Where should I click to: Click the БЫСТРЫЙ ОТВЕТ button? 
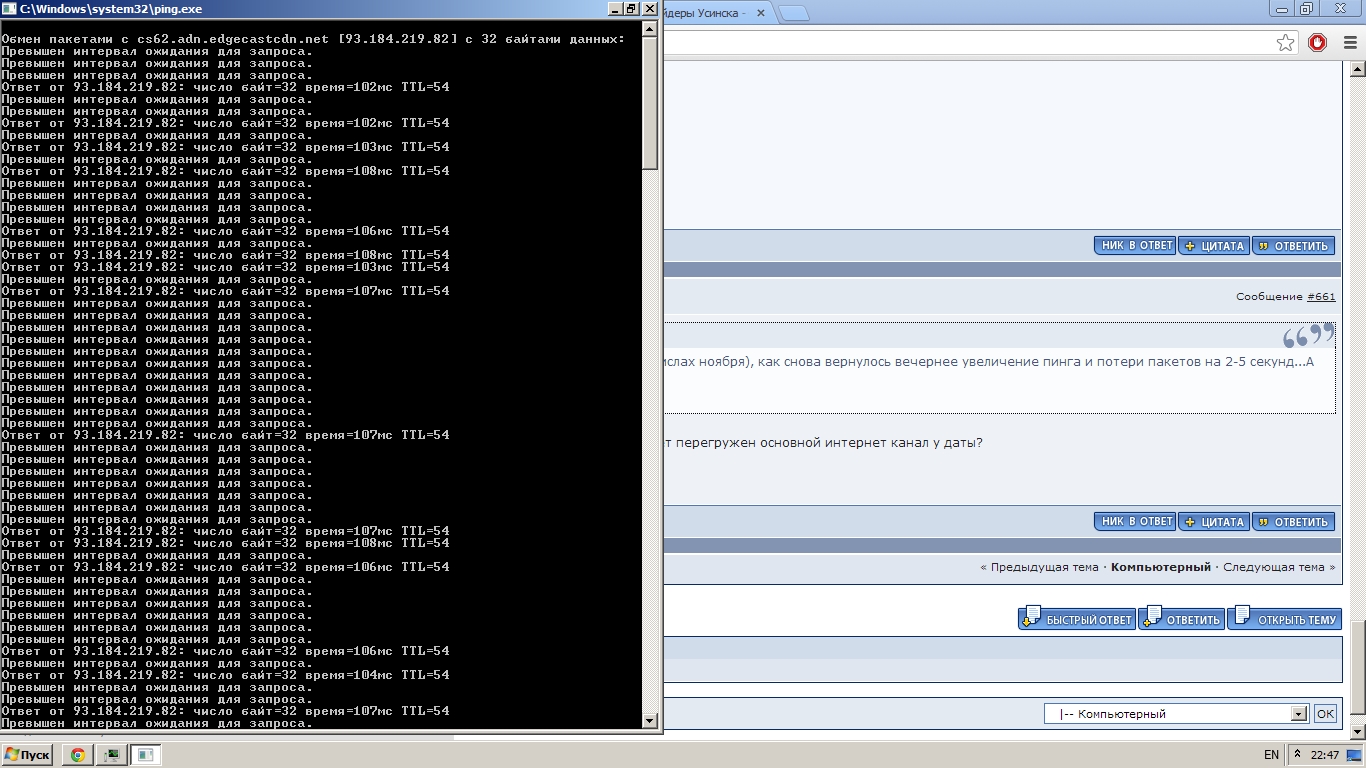[1077, 619]
